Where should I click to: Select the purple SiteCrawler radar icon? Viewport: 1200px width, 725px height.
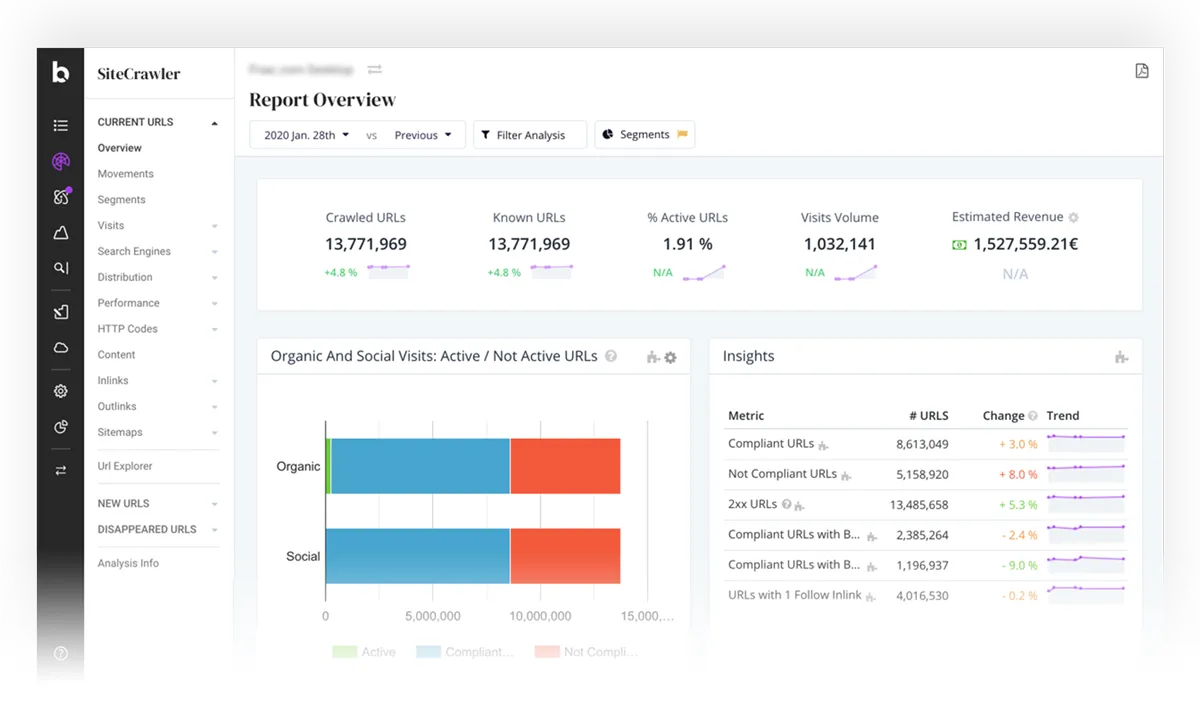[61, 161]
